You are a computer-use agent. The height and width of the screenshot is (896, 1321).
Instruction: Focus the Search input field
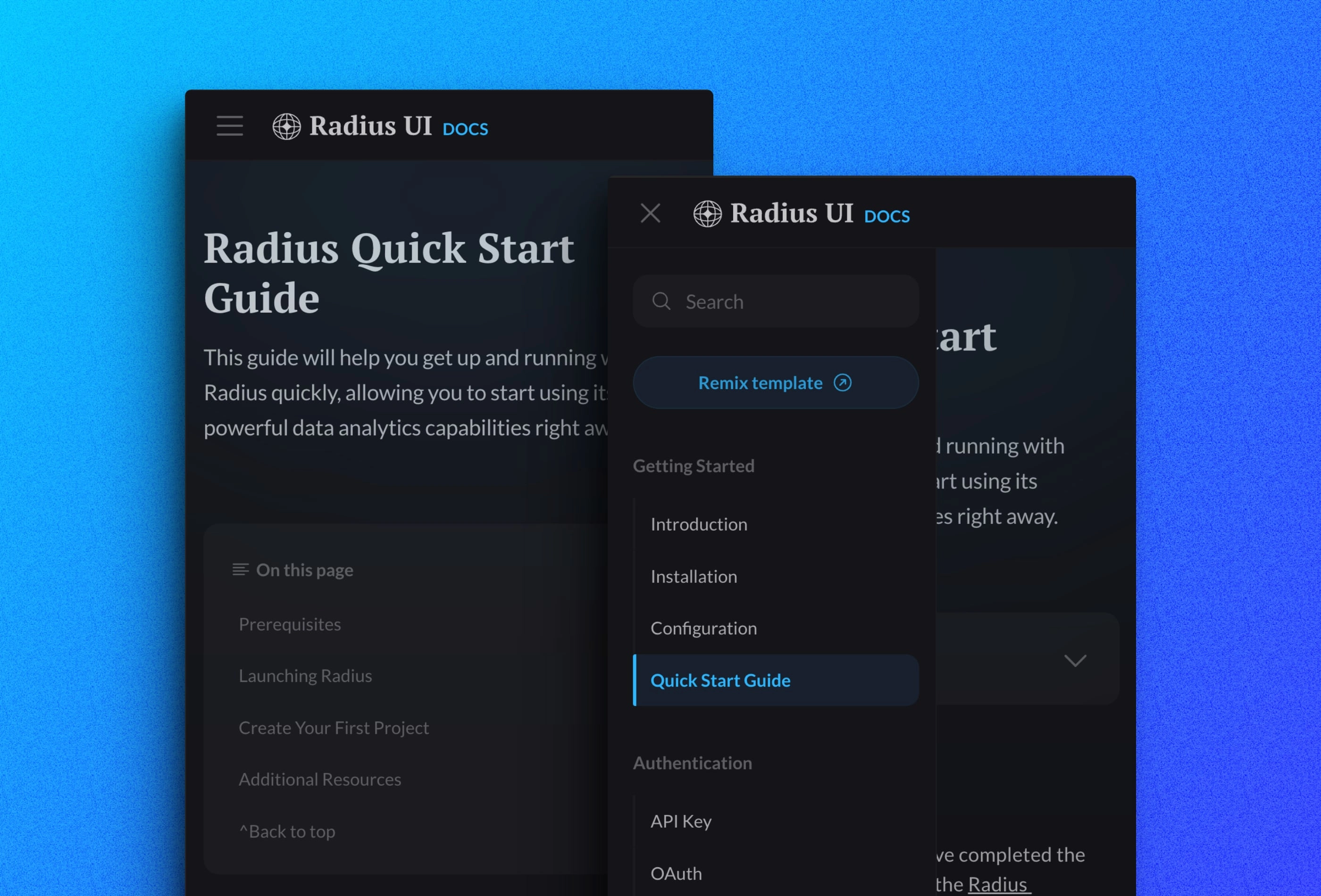pyautogui.click(x=775, y=301)
